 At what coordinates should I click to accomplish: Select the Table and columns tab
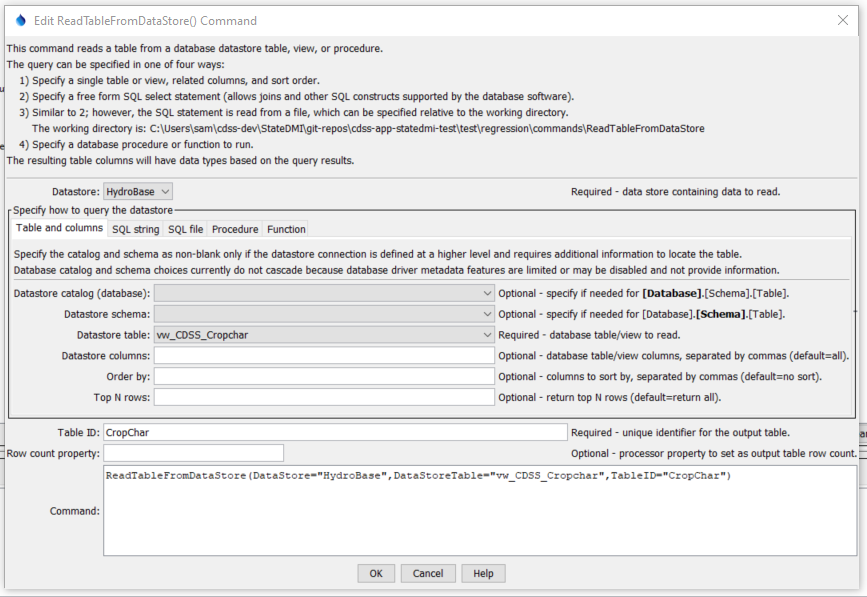click(61, 229)
